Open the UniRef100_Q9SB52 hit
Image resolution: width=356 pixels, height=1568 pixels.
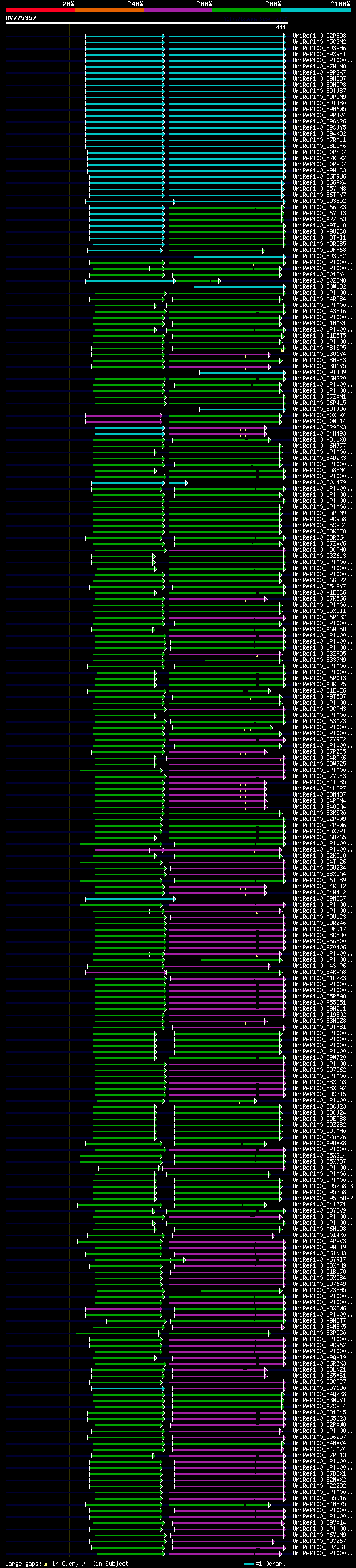[x=319, y=201]
